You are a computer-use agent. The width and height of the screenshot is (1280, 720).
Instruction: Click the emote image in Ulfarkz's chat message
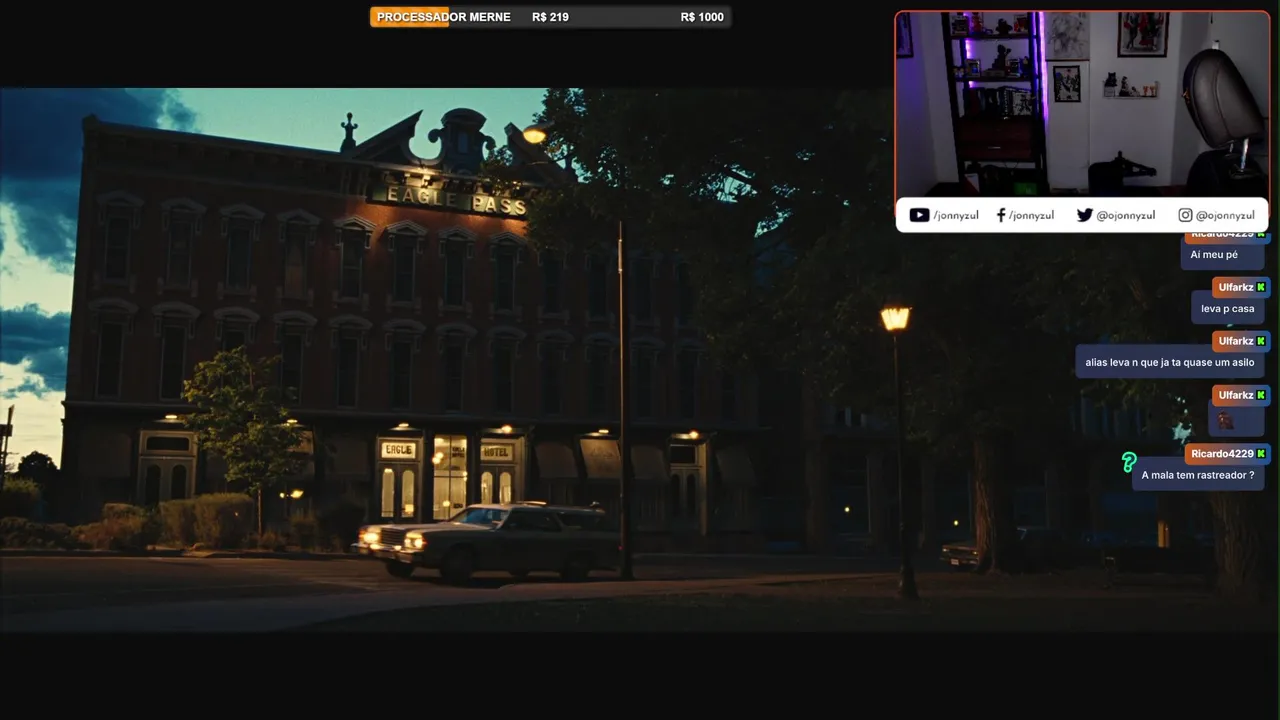pyautogui.click(x=1225, y=420)
